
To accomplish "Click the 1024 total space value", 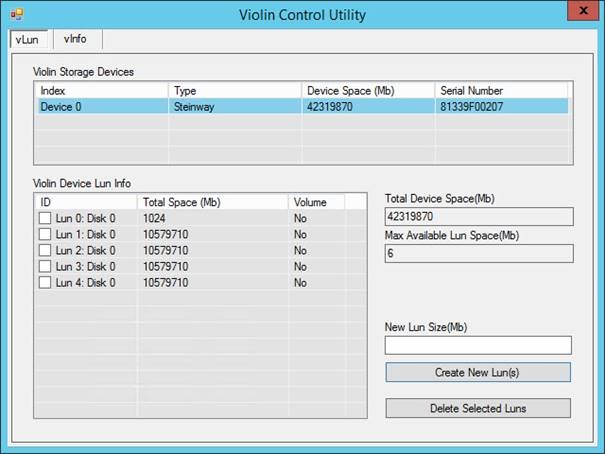I will (x=154, y=218).
